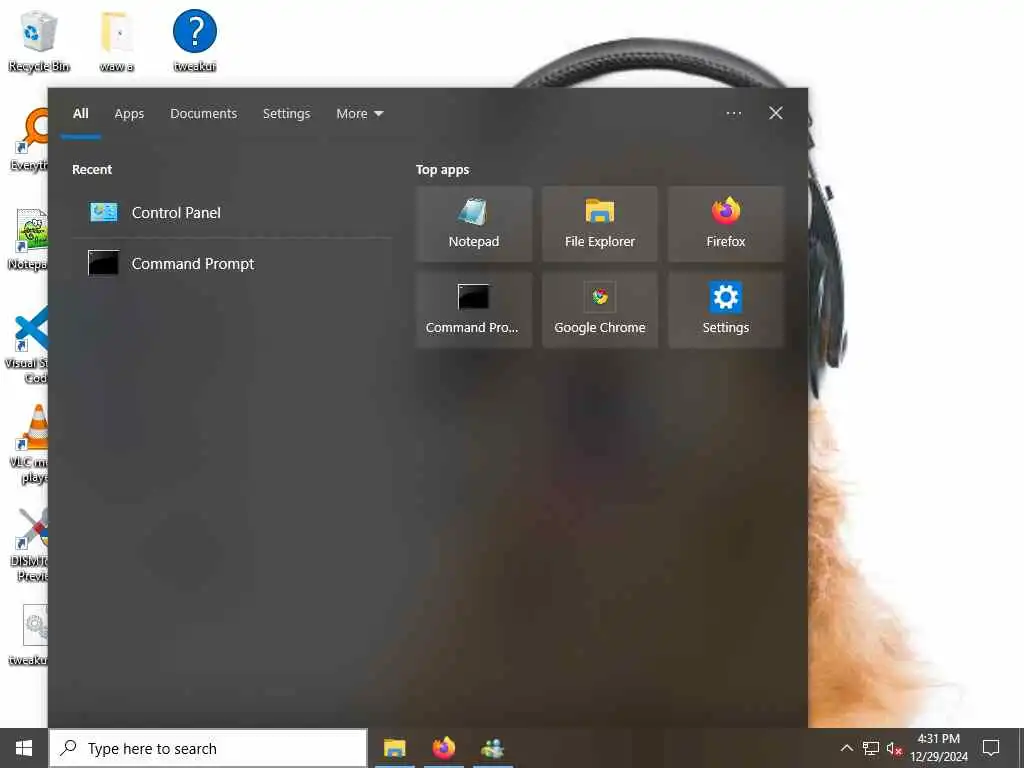Launch File Explorer tile in Top apps
Image resolution: width=1024 pixels, height=768 pixels.
(600, 224)
